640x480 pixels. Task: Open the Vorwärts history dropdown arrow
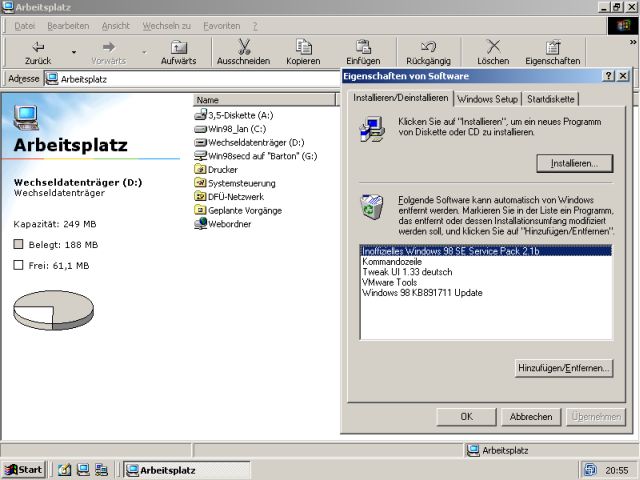click(144, 53)
